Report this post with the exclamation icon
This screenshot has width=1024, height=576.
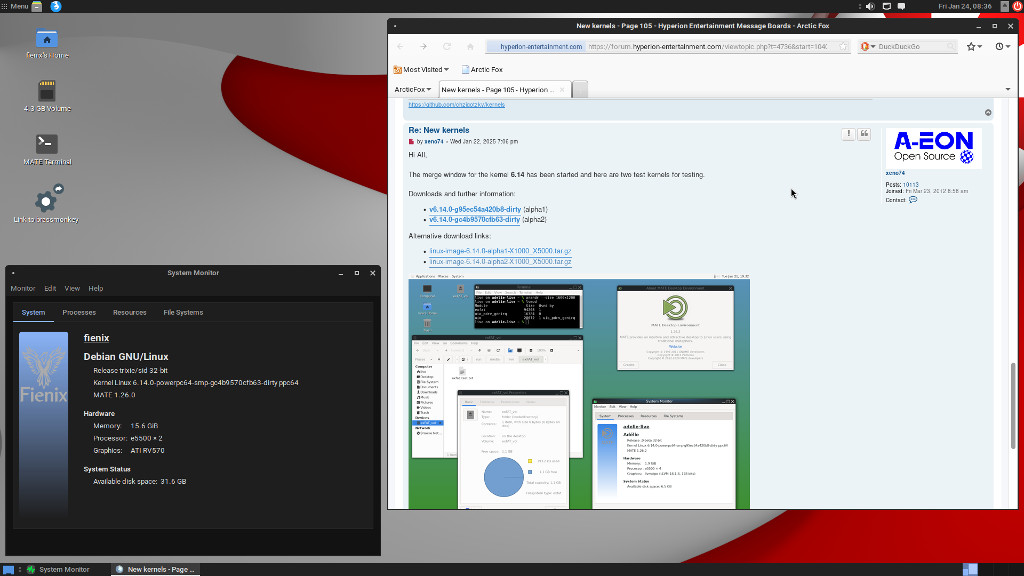click(848, 134)
